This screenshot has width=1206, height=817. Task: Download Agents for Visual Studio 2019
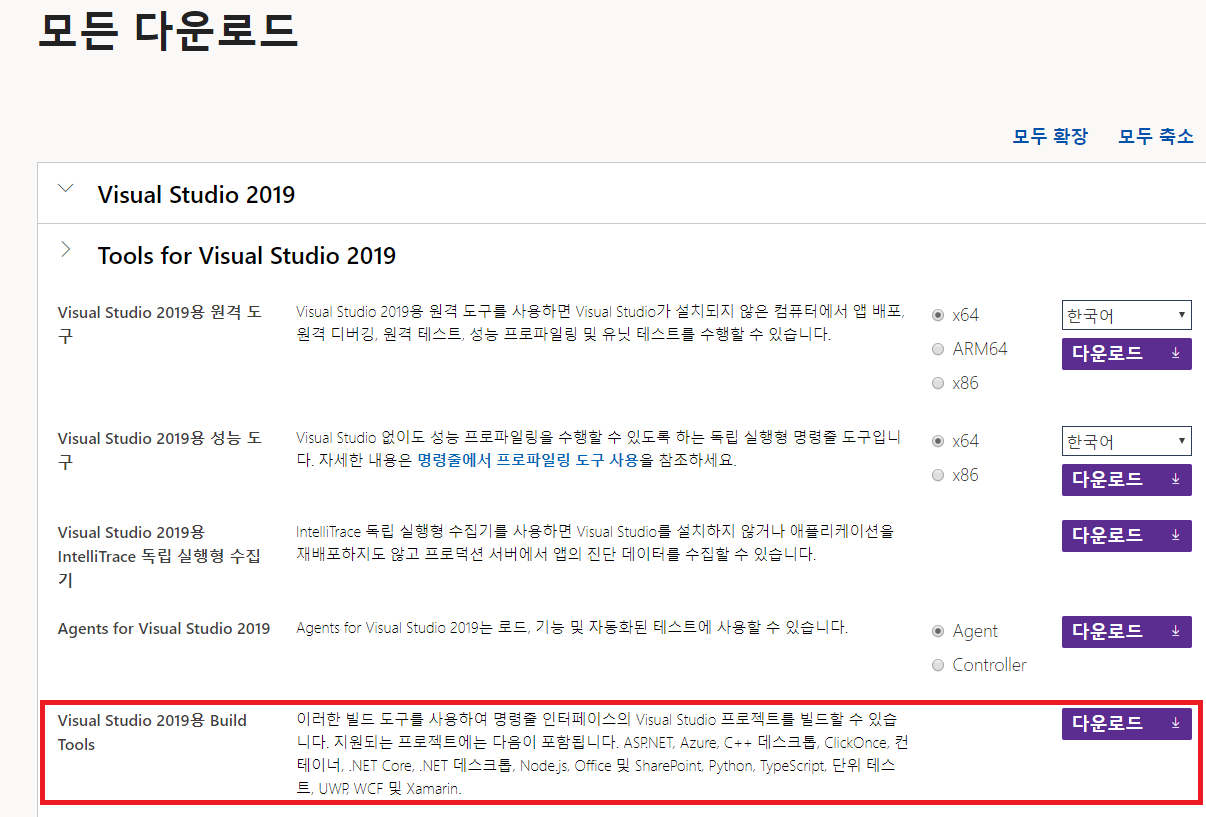[1126, 632]
